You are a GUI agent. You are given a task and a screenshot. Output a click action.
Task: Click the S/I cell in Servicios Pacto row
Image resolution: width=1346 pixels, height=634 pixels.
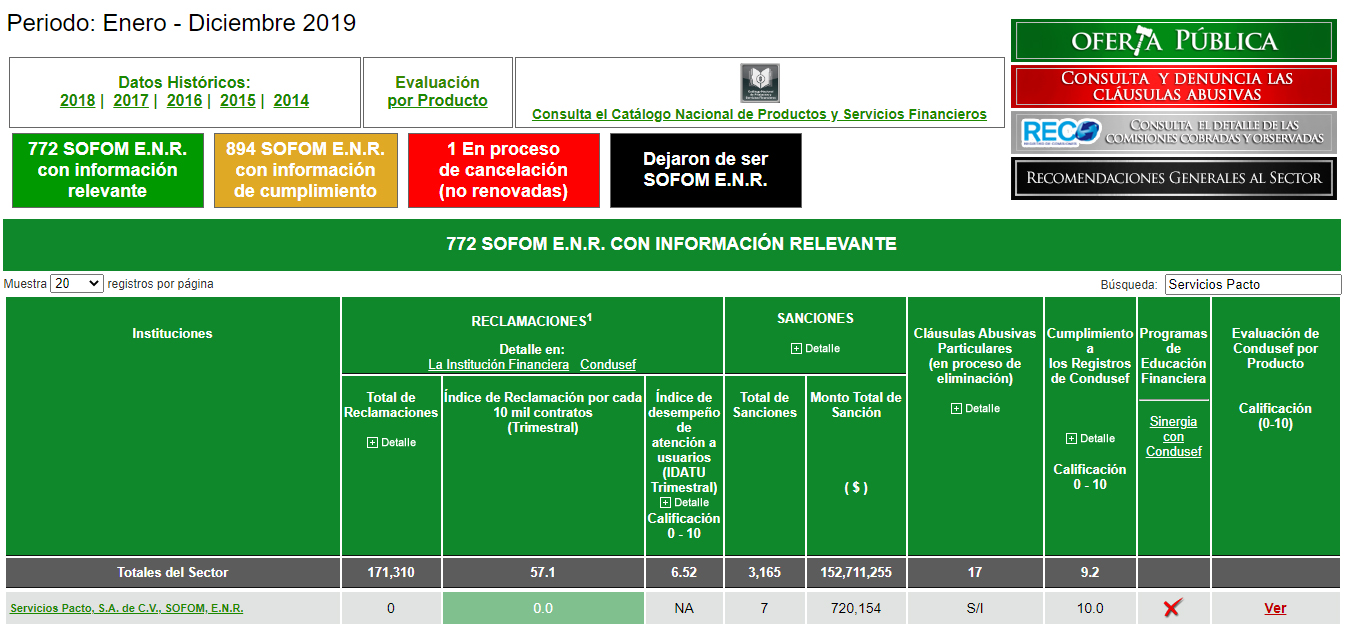click(x=975, y=608)
